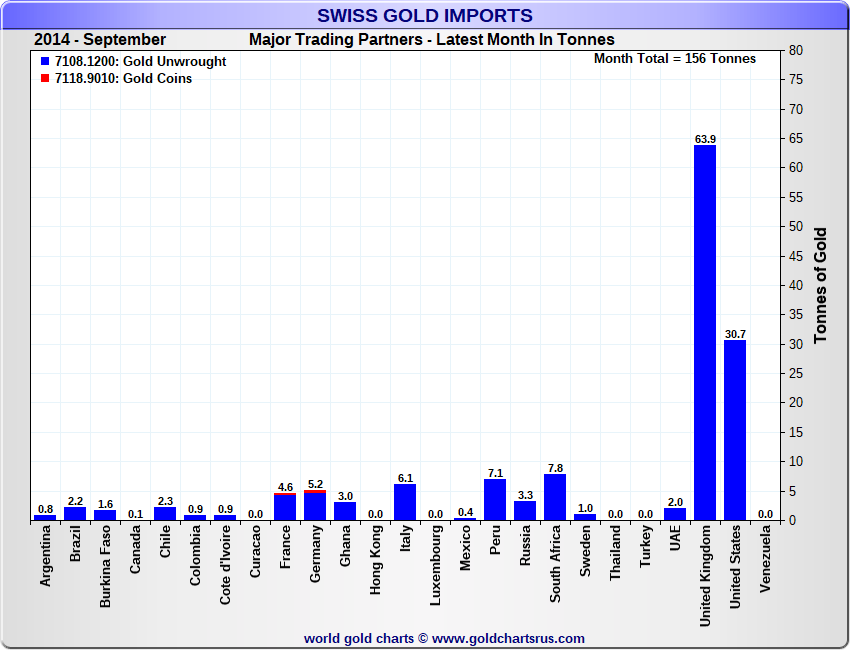This screenshot has width=850, height=650.
Task: Click the 30.7 value label
Action: (735, 334)
